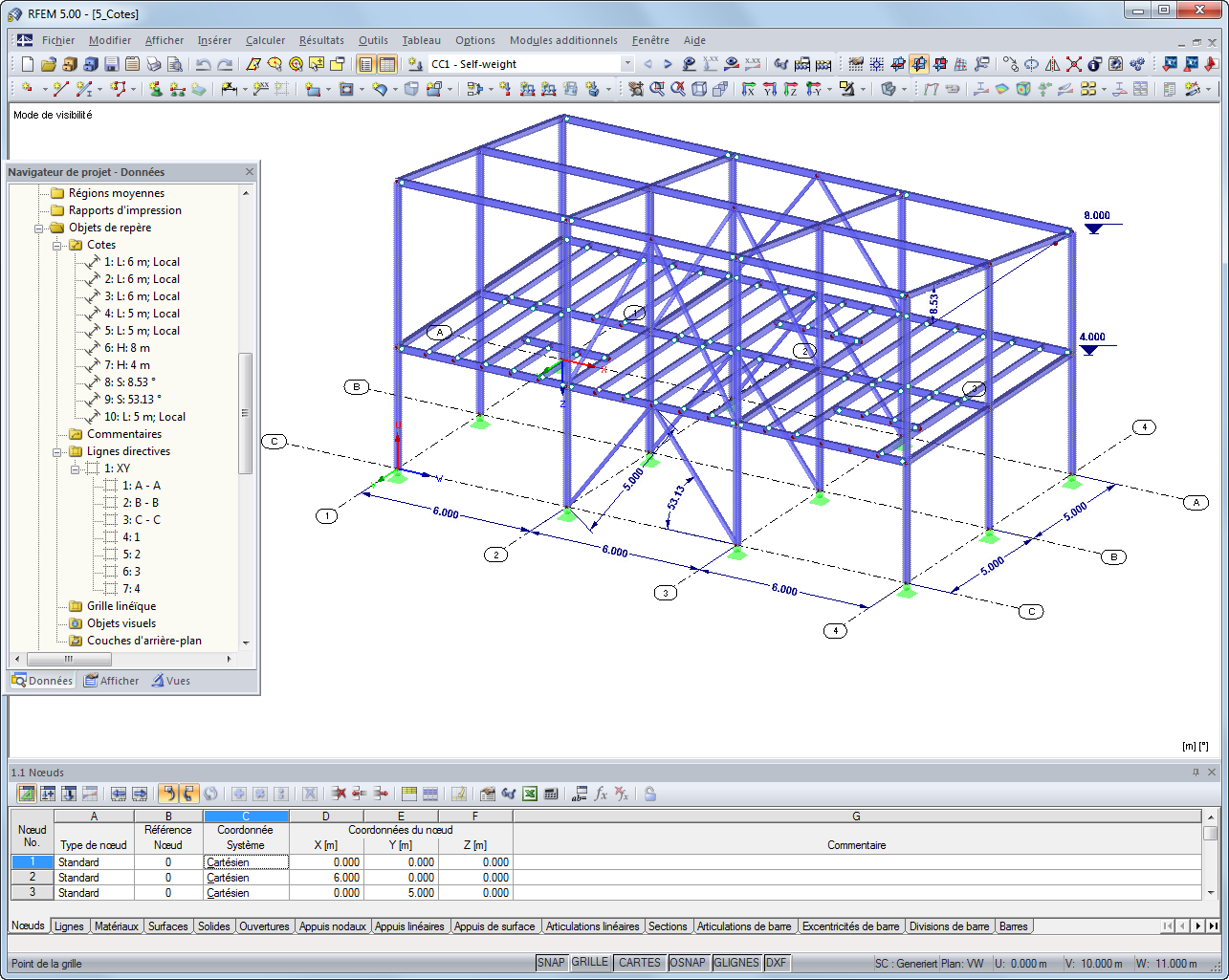
Task: Switch to the Données navigator tab
Action: [42, 681]
